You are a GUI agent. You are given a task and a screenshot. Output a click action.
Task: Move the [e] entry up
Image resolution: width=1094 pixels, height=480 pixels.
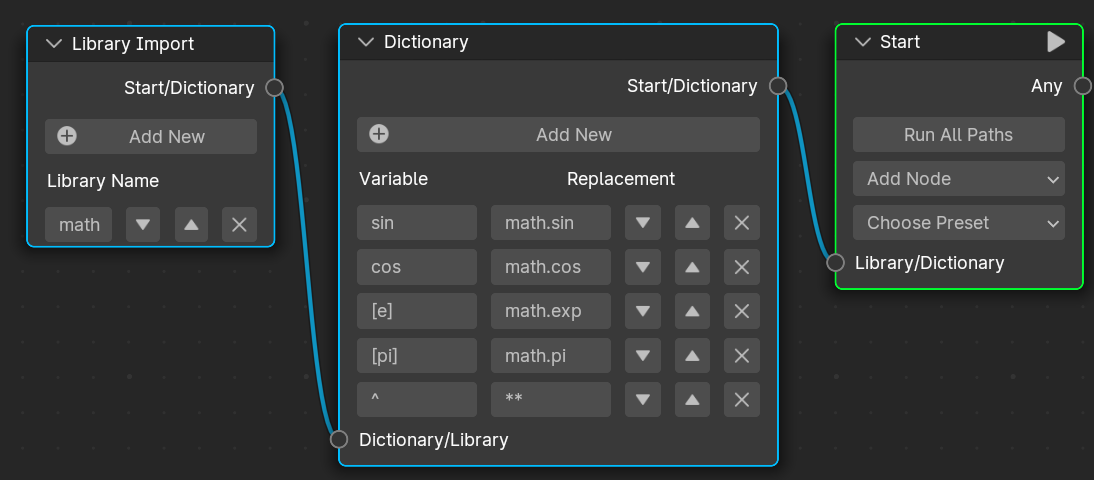(692, 311)
